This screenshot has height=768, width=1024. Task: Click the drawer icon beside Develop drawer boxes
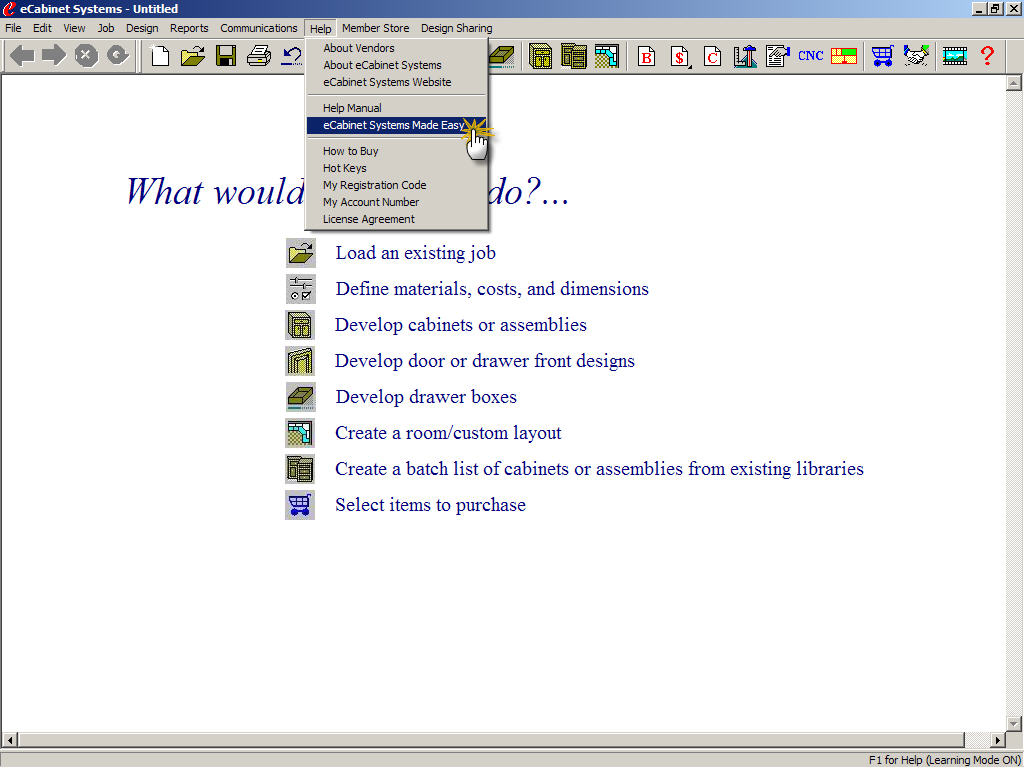coord(300,396)
